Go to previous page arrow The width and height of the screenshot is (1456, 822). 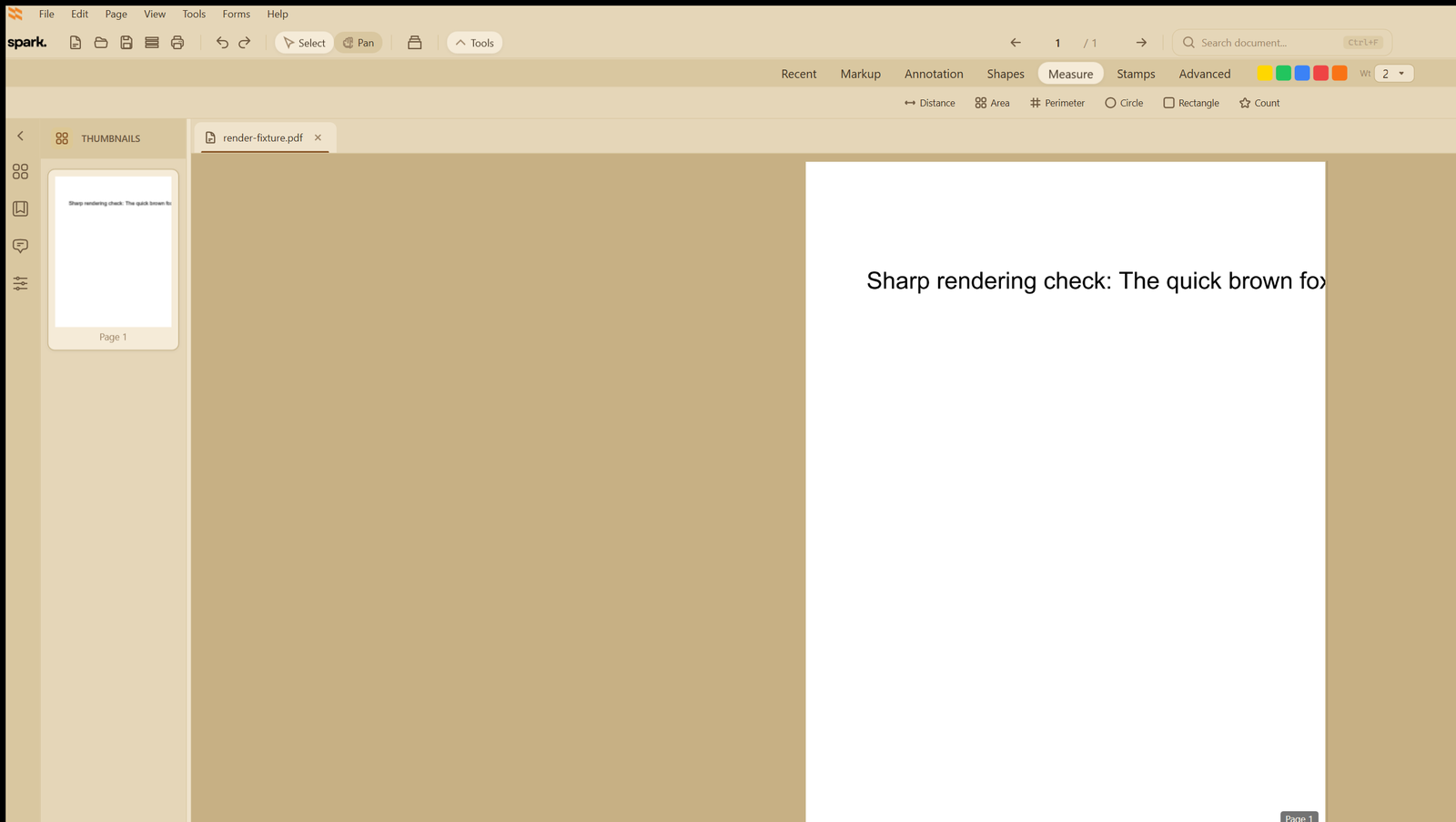point(1016,43)
